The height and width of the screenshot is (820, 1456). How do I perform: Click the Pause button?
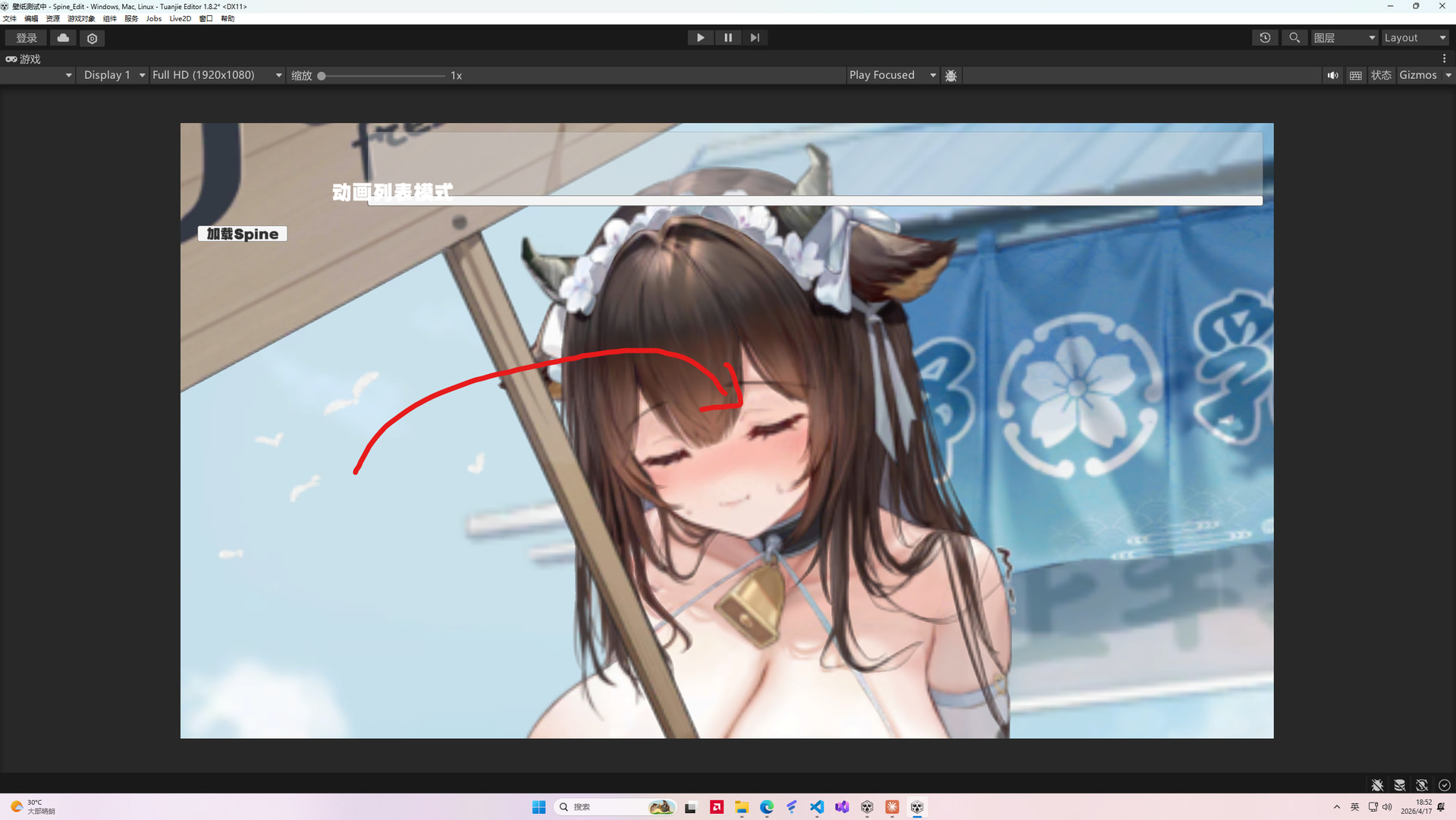[x=728, y=38]
